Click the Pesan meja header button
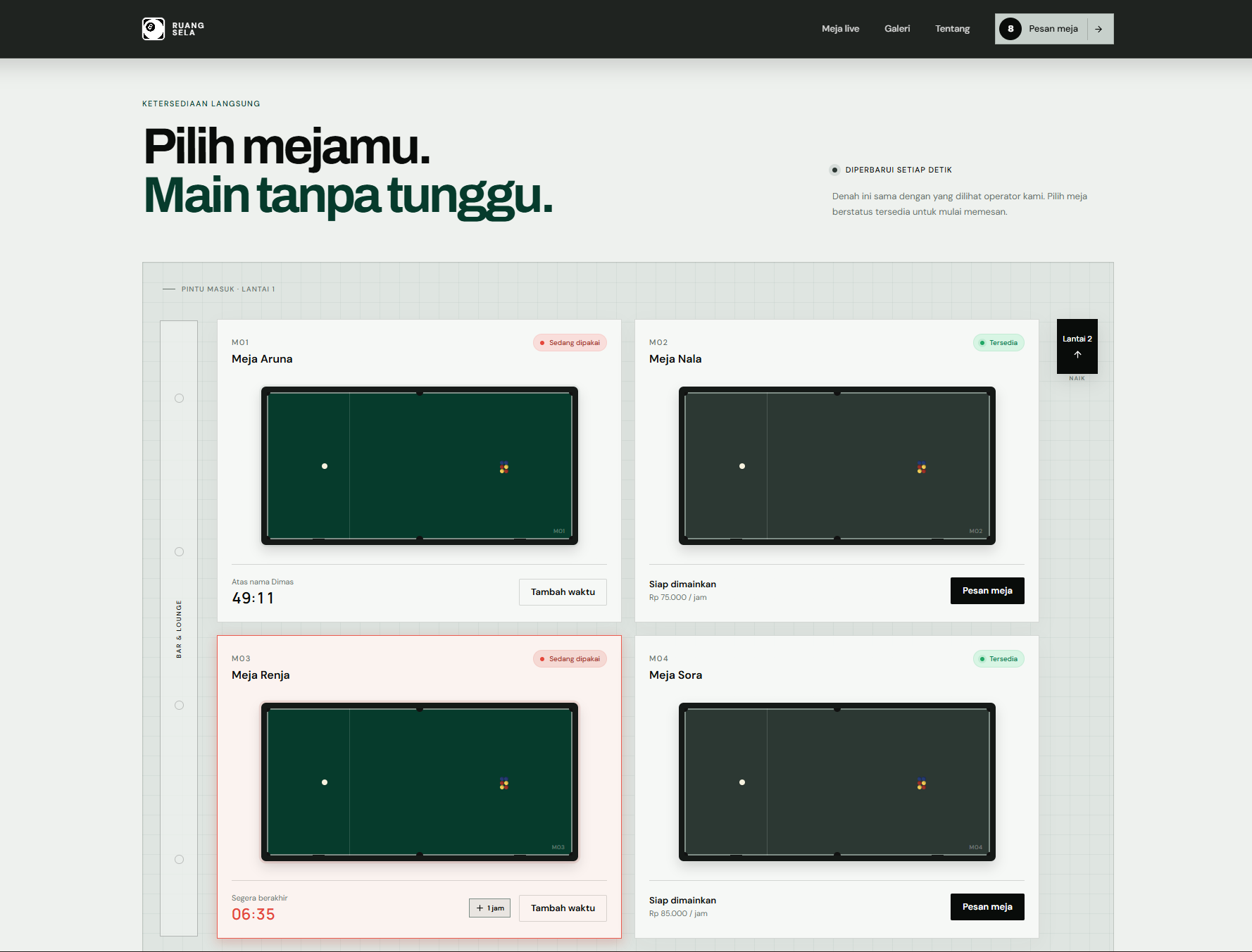The image size is (1252, 952). click(x=1054, y=29)
